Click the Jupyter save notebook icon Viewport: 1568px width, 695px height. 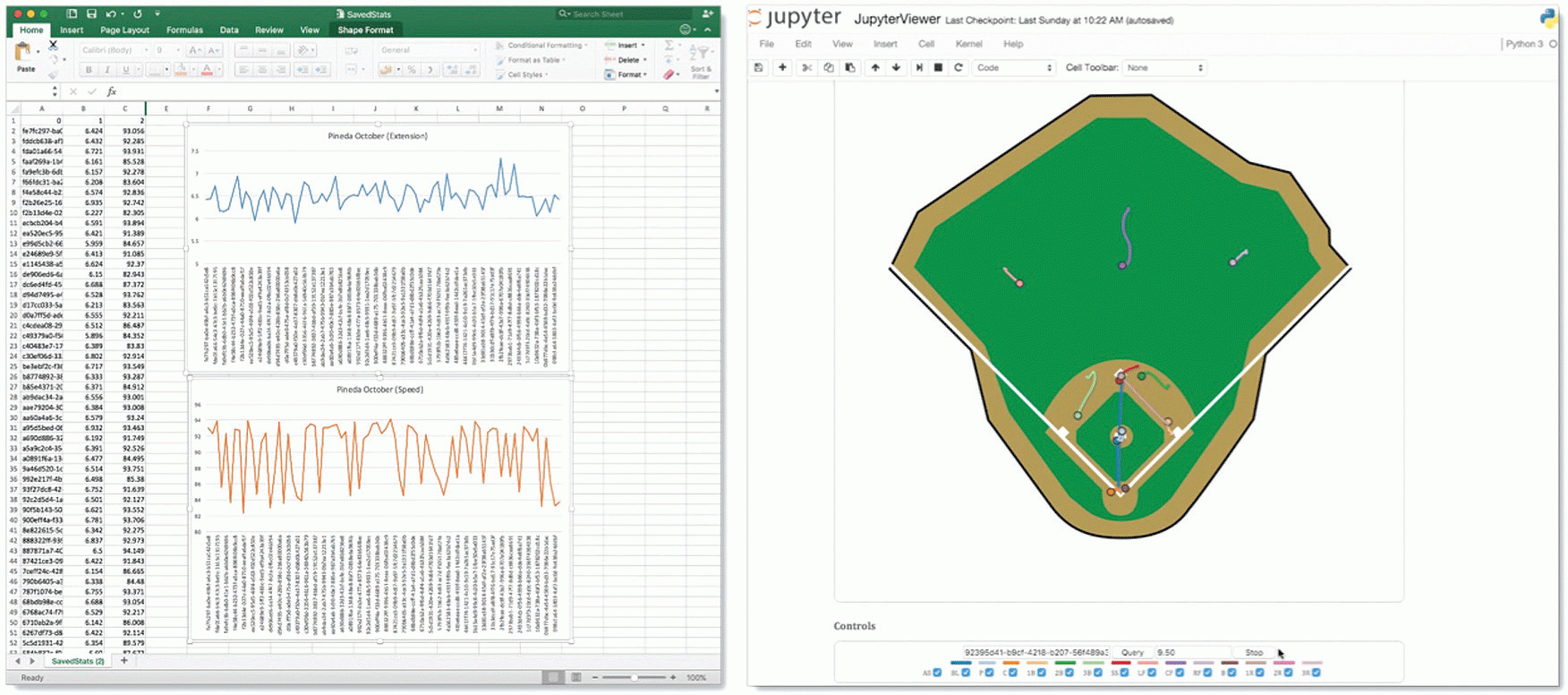pos(759,68)
